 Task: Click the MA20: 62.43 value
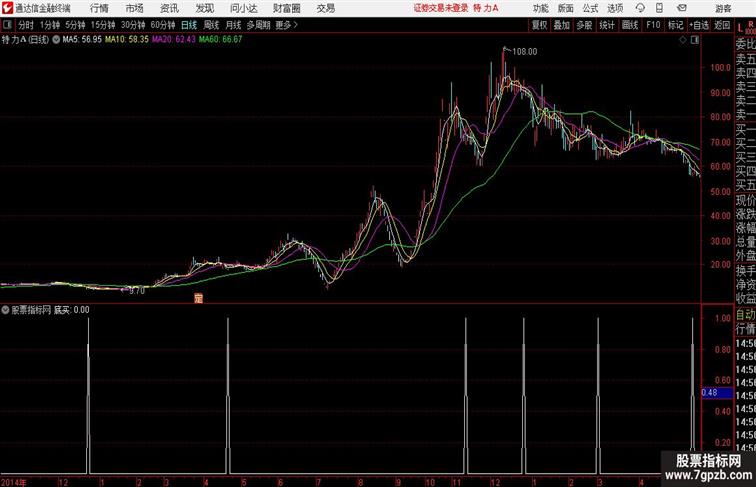[174, 40]
